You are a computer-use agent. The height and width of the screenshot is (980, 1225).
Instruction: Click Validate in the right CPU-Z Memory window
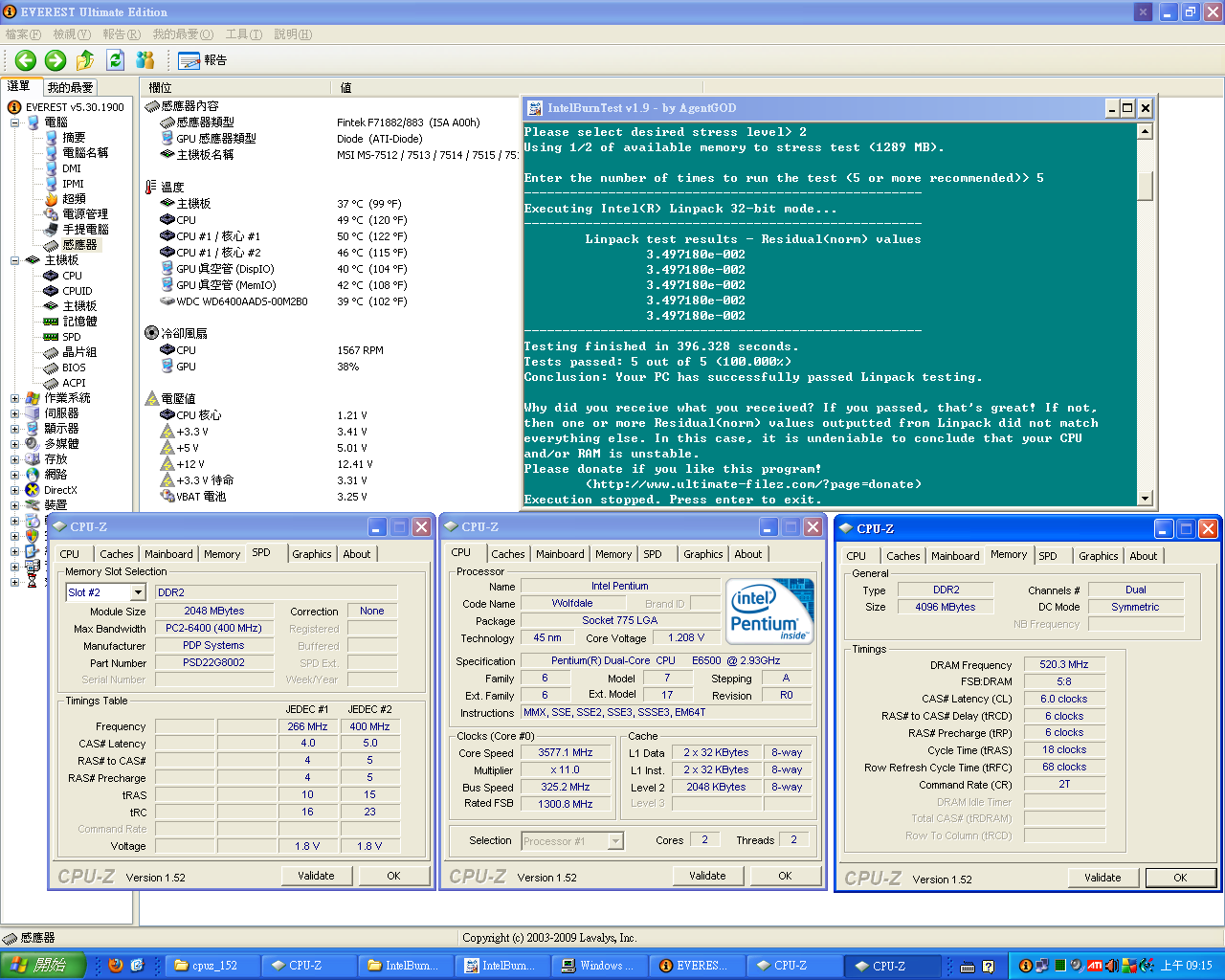pyautogui.click(x=1102, y=878)
